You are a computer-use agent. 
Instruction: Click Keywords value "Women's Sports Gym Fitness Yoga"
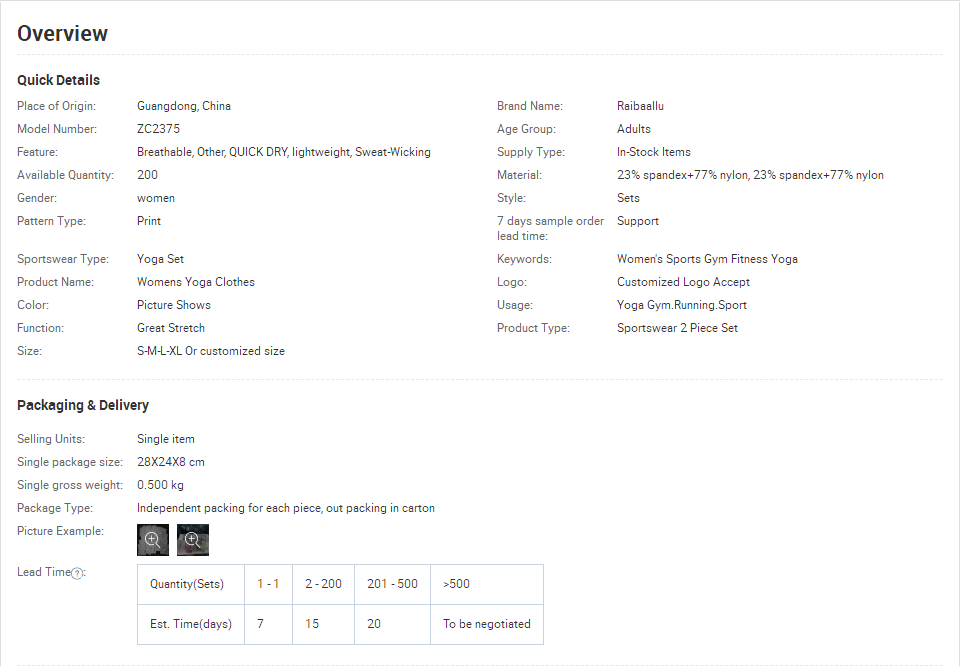pyautogui.click(x=707, y=259)
